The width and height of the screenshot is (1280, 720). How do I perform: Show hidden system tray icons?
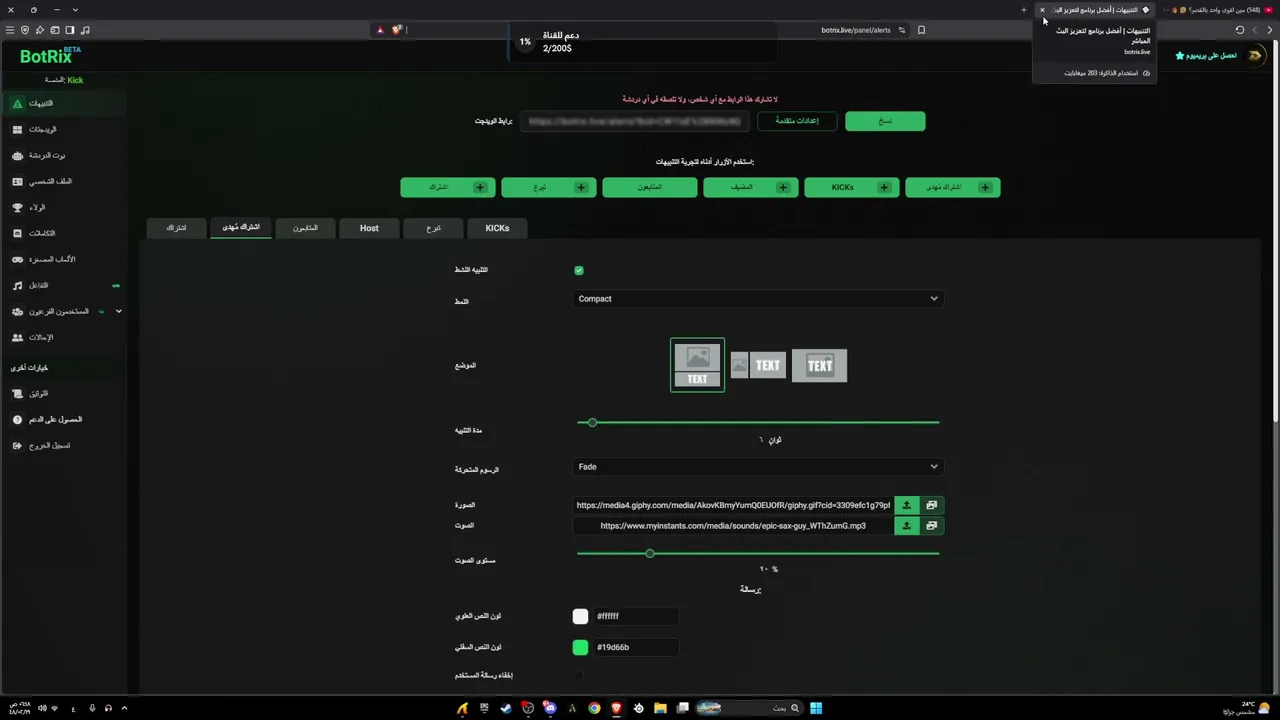tap(124, 708)
